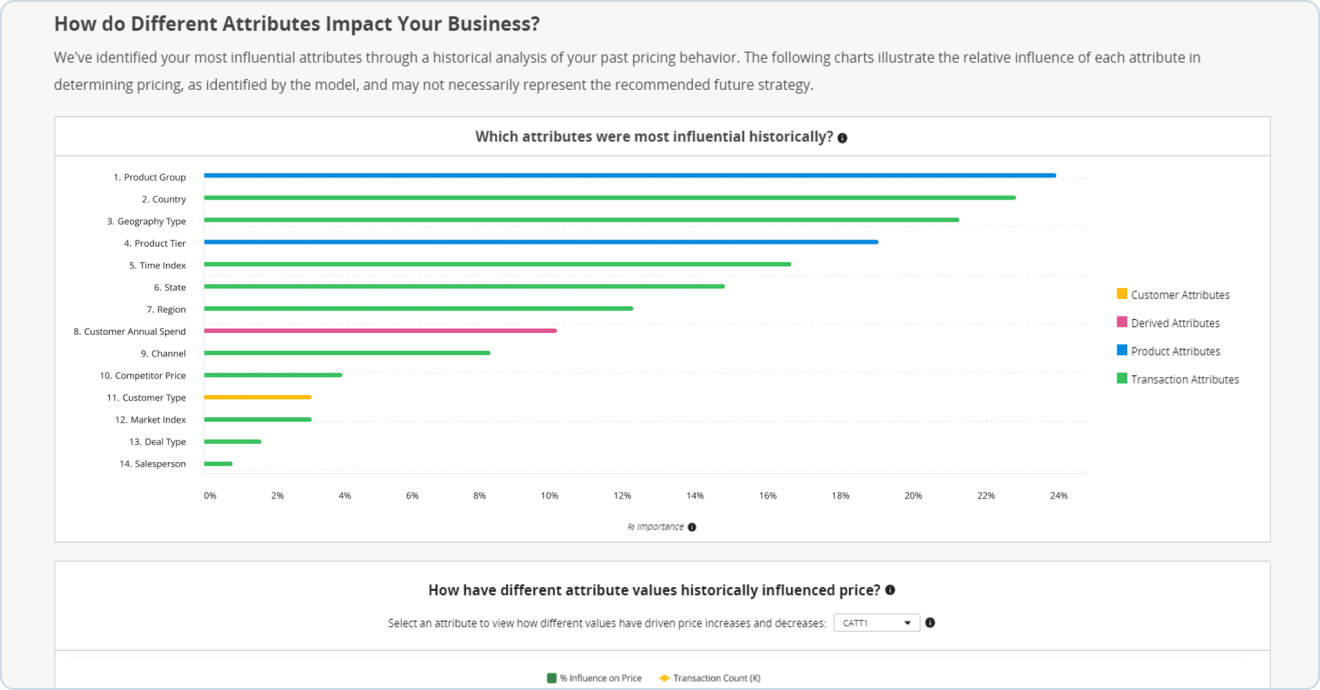Click the '10. Competitor Price' label
The image size is (1320, 690).
pos(142,375)
